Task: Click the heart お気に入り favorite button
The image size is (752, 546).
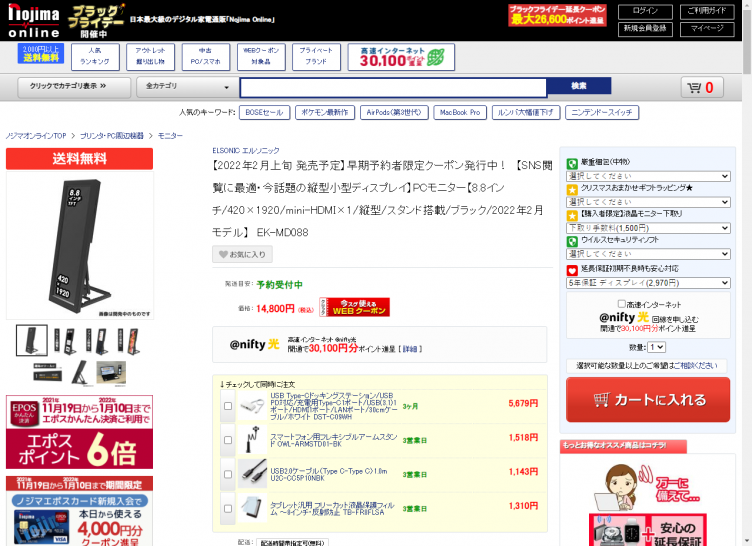Action: [x=242, y=254]
